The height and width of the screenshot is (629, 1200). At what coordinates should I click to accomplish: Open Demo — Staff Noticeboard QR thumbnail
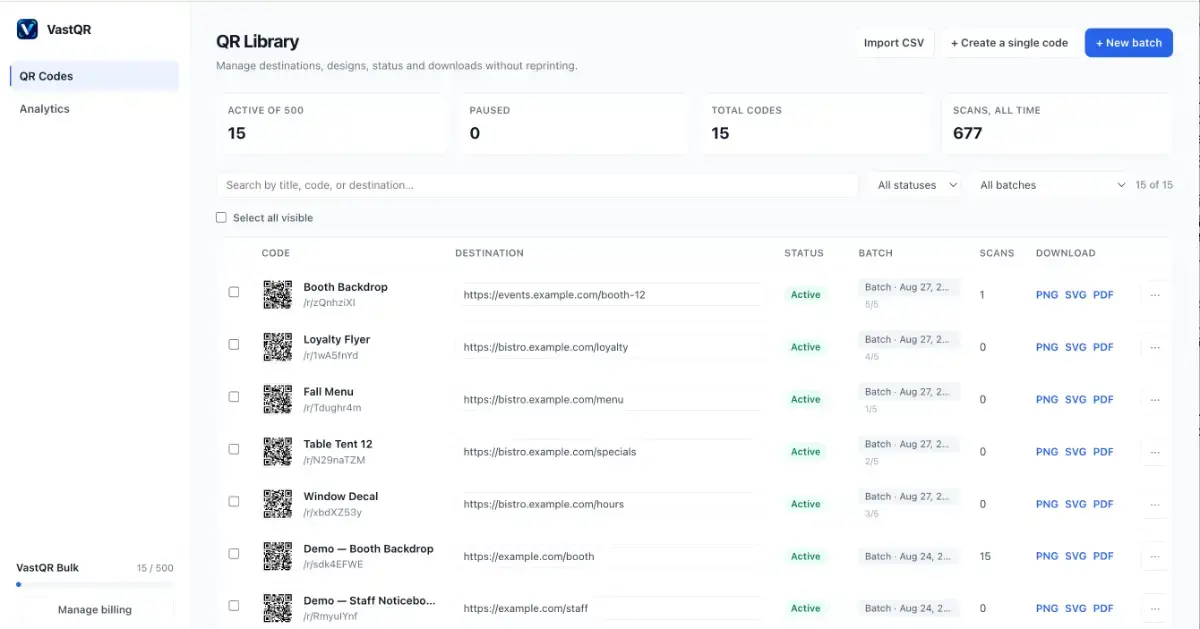click(278, 608)
